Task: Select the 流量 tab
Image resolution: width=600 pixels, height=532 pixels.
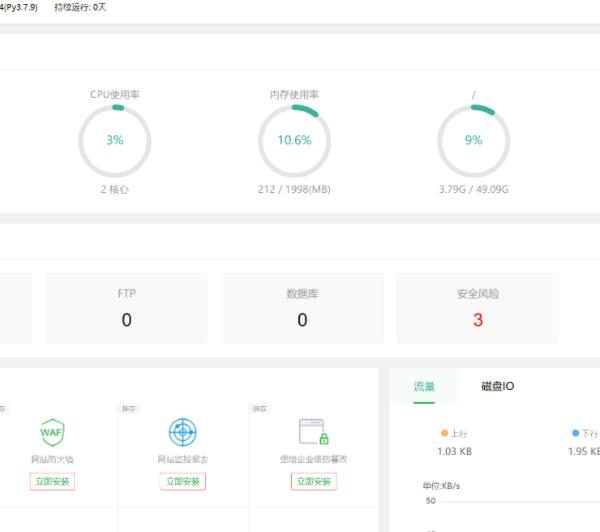Action: [424, 386]
